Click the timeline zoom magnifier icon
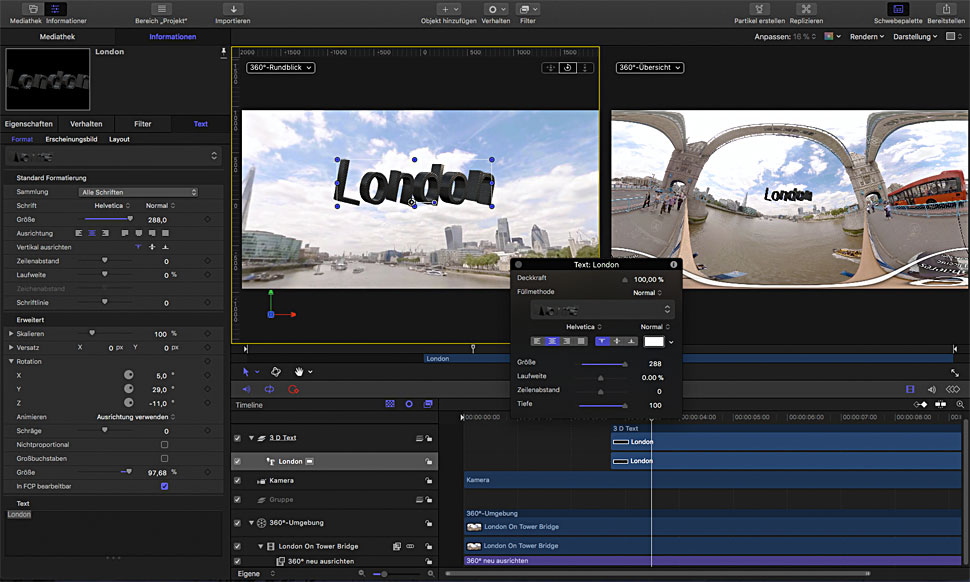Image resolution: width=970 pixels, height=582 pixels. (x=959, y=404)
